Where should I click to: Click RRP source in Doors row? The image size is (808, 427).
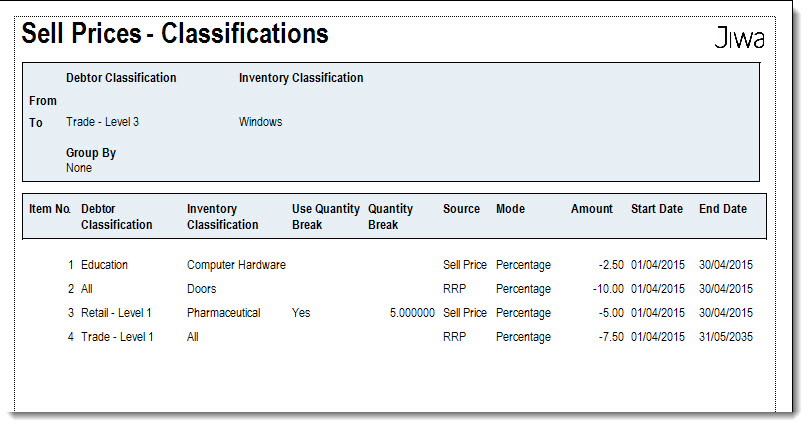[x=454, y=289]
